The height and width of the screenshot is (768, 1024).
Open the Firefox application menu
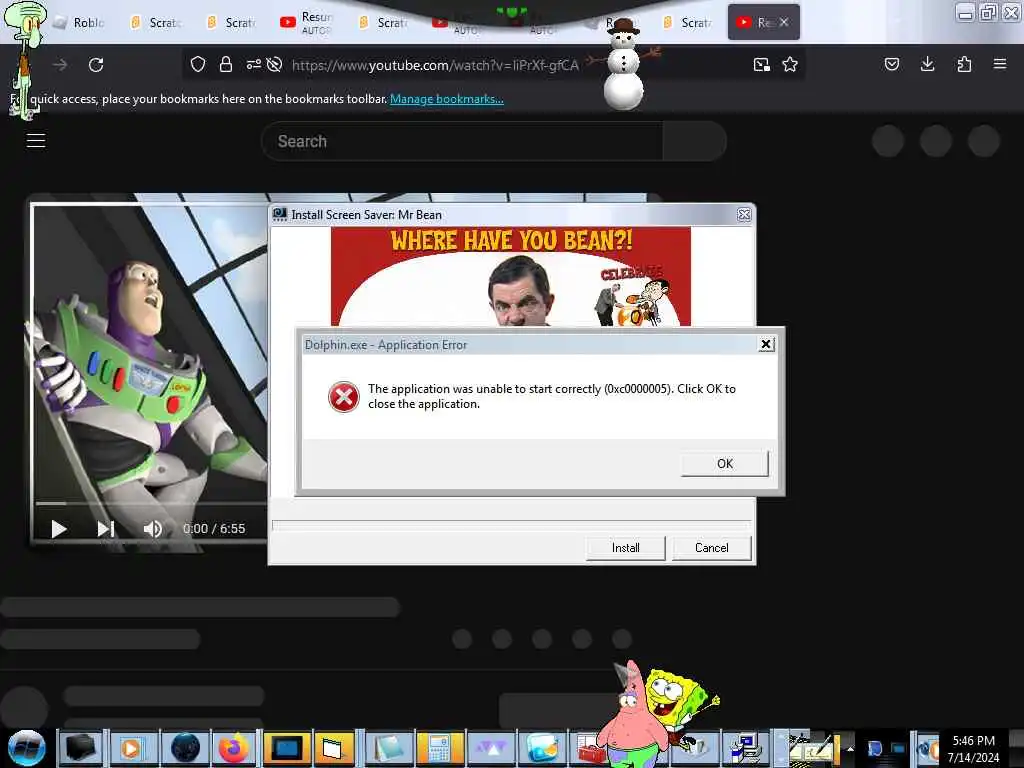coord(1000,64)
